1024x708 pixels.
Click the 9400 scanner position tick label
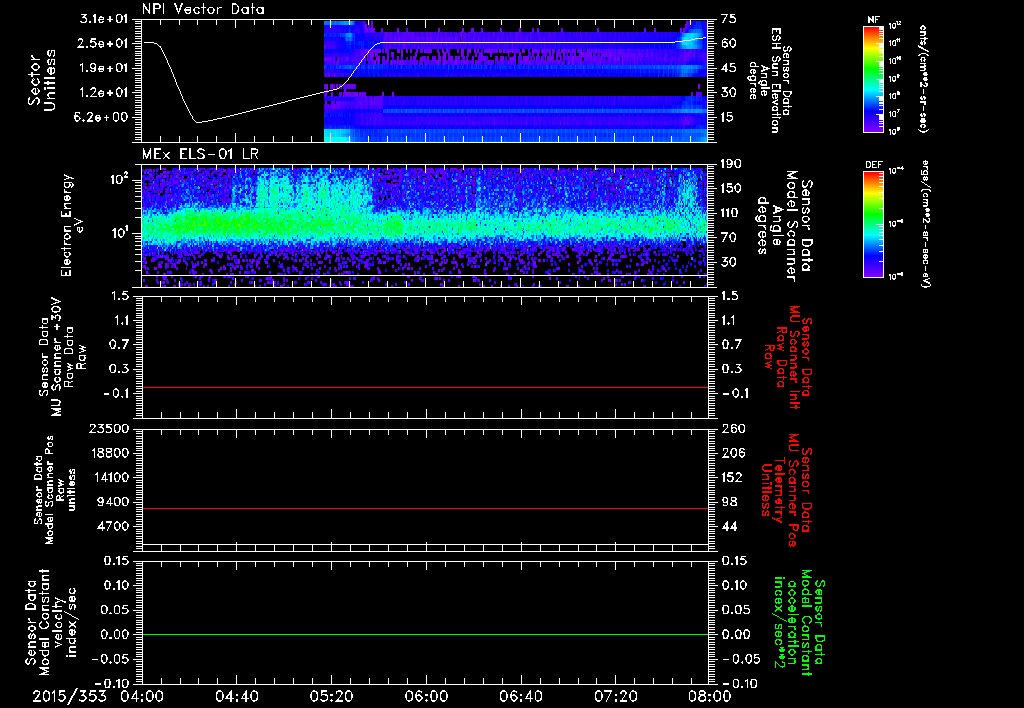(114, 502)
